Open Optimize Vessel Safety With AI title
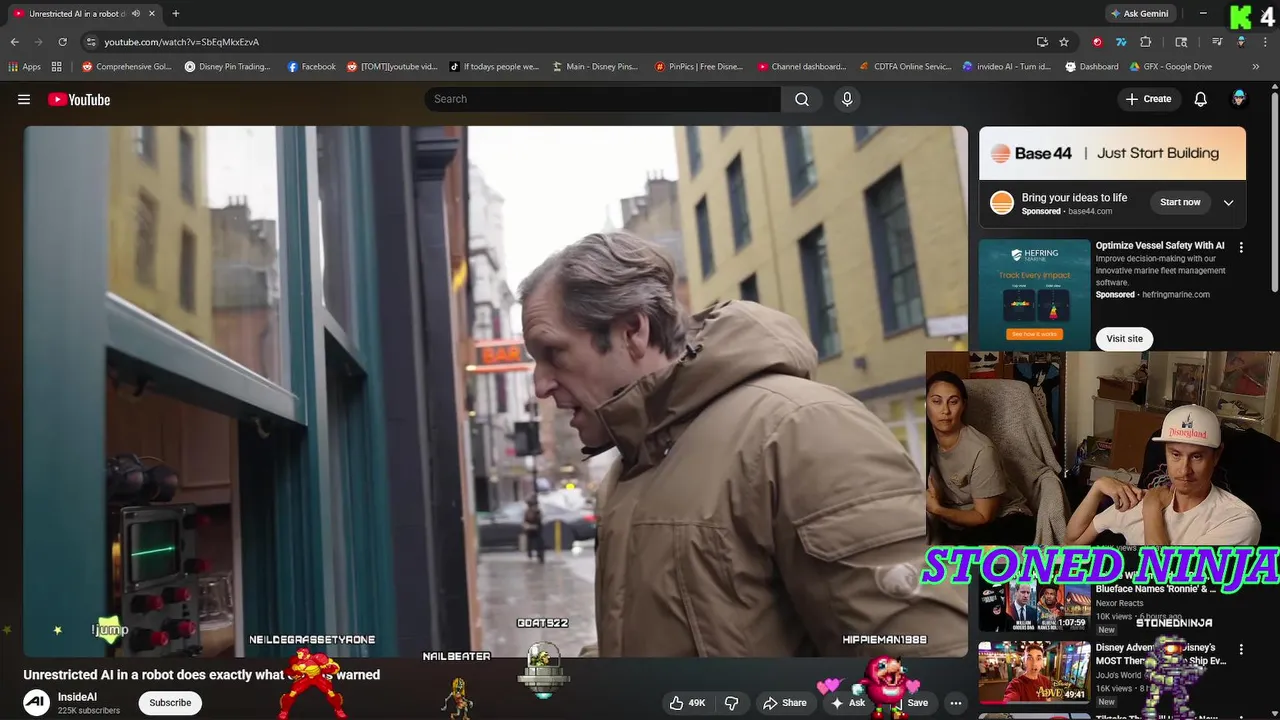The width and height of the screenshot is (1280, 720). [x=1160, y=246]
